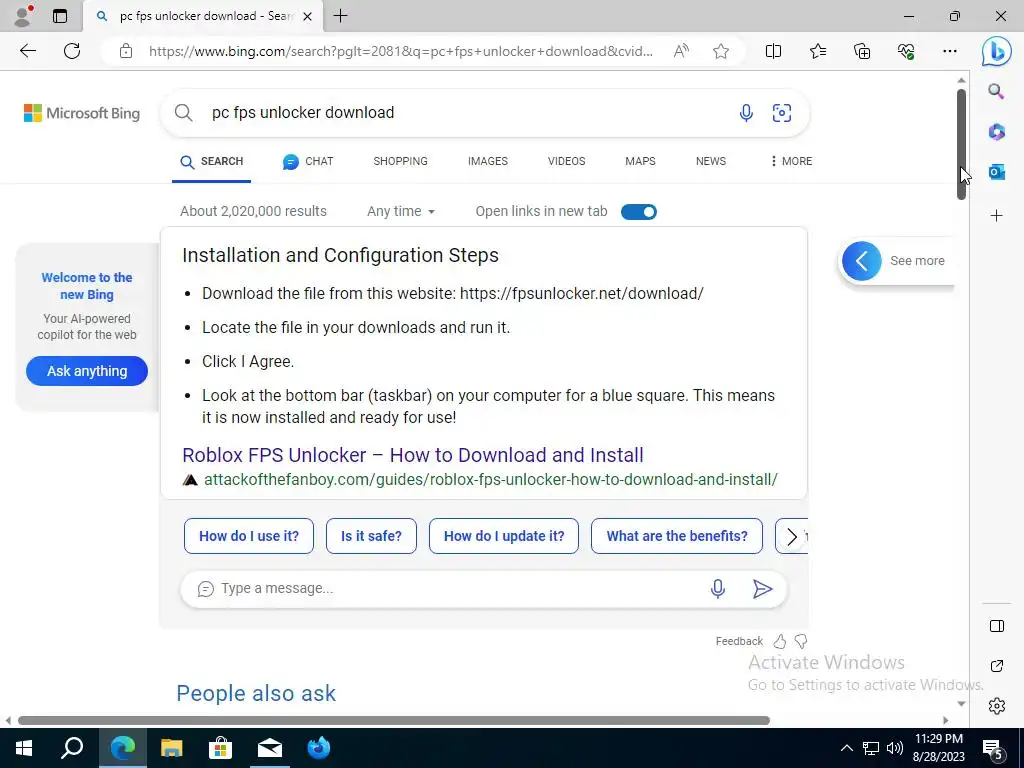Open the attackofthefanboy.com URL link
Image resolution: width=1024 pixels, height=768 pixels.
[490, 480]
